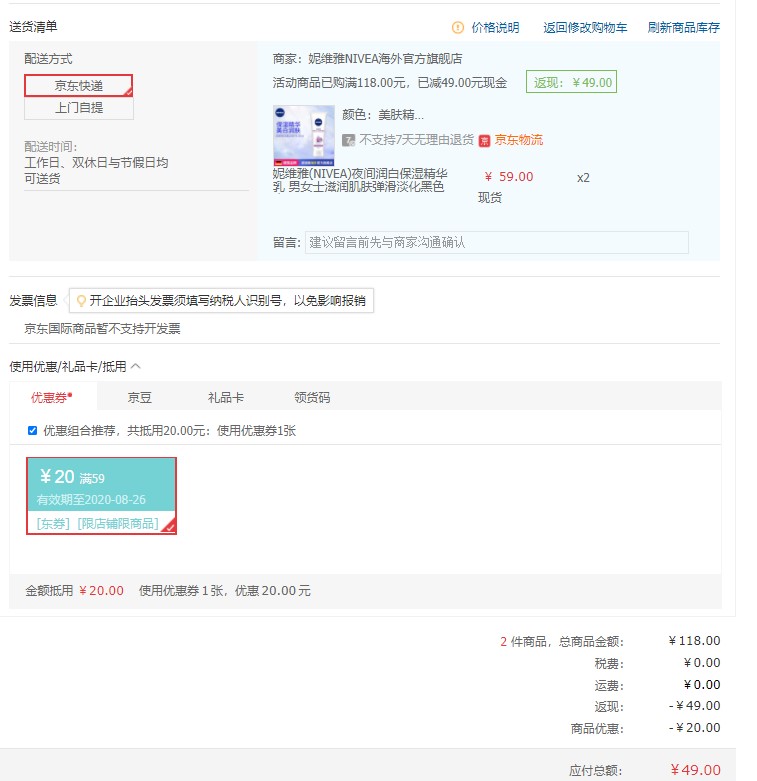Click 返回修改购物车 to edit the cart
Screen dimensions: 757x781
[x=585, y=27]
